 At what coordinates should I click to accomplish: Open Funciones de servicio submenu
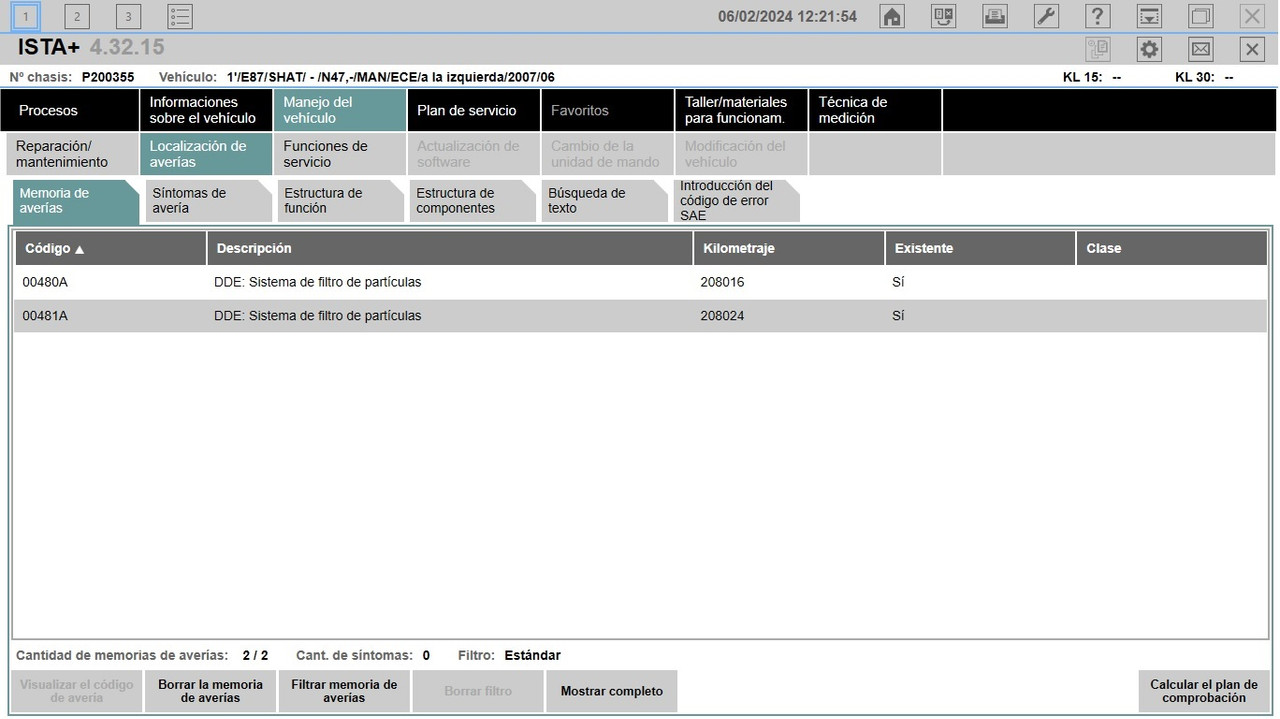click(x=340, y=154)
